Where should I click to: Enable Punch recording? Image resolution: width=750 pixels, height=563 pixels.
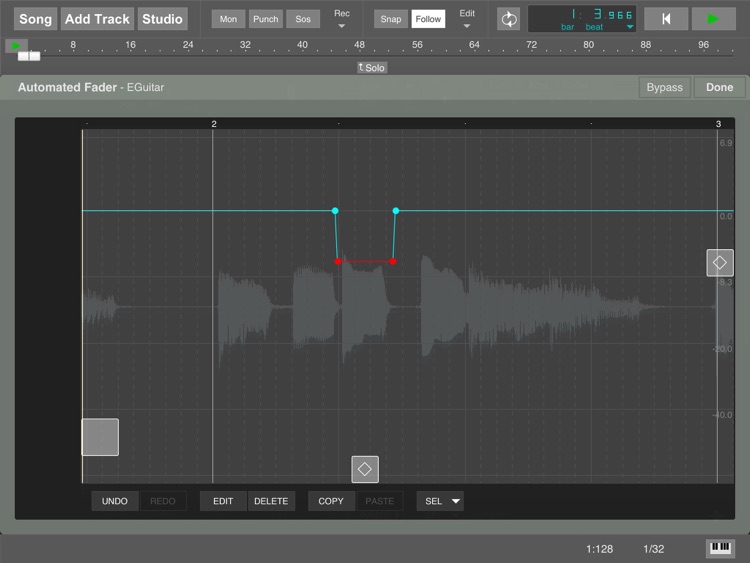(265, 19)
